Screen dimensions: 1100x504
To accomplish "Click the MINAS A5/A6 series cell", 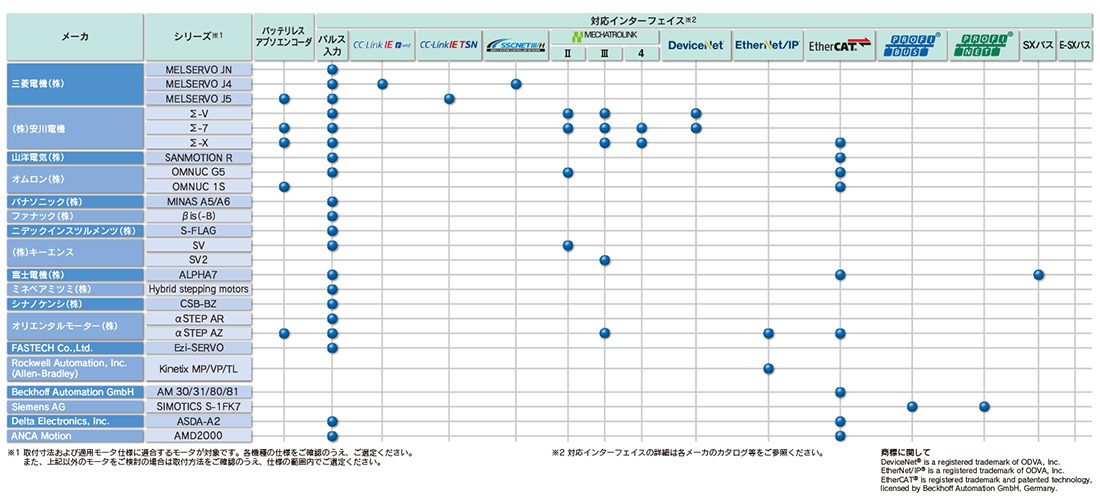I will coord(199,201).
